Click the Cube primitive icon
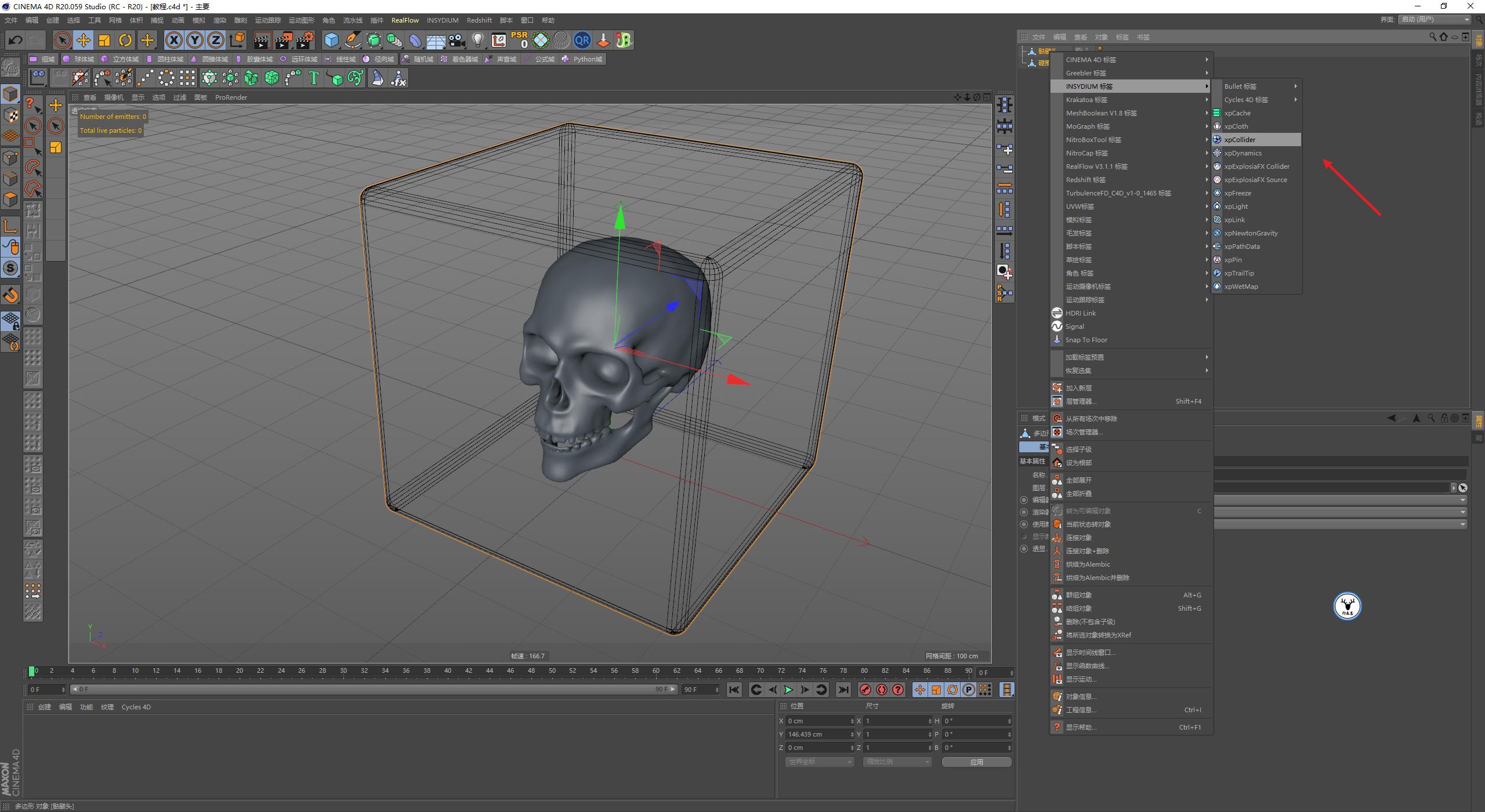The height and width of the screenshot is (812, 1485). [331, 40]
